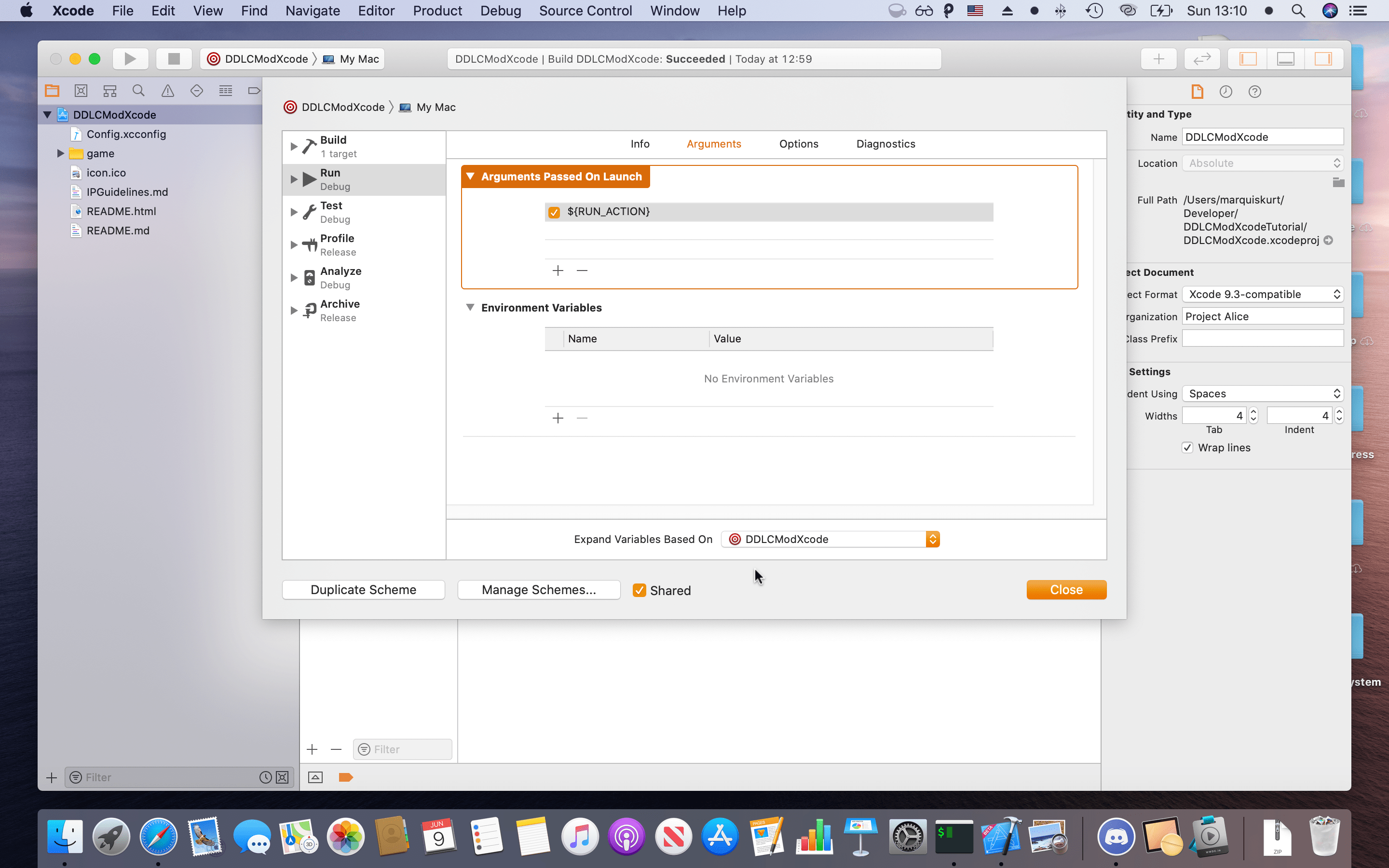Click the hide debug area icon
Screen dimensions: 1389x868
pos(315,777)
